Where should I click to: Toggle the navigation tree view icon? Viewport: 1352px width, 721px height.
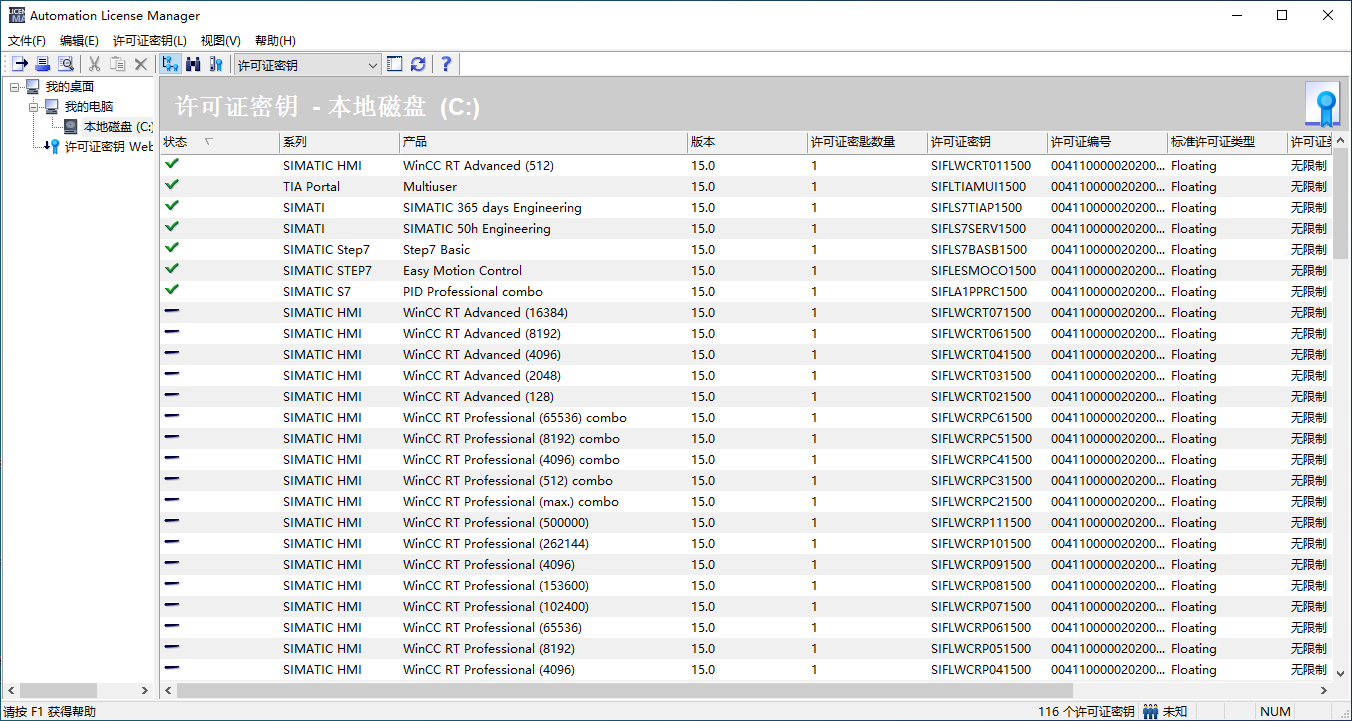coord(170,64)
